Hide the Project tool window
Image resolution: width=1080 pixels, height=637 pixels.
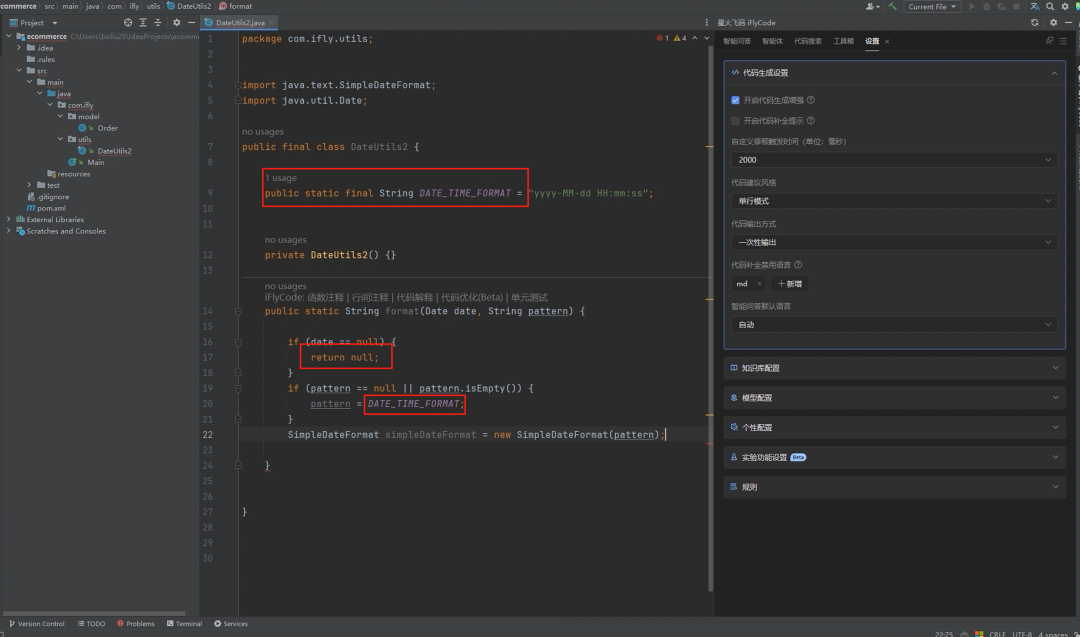[191, 23]
